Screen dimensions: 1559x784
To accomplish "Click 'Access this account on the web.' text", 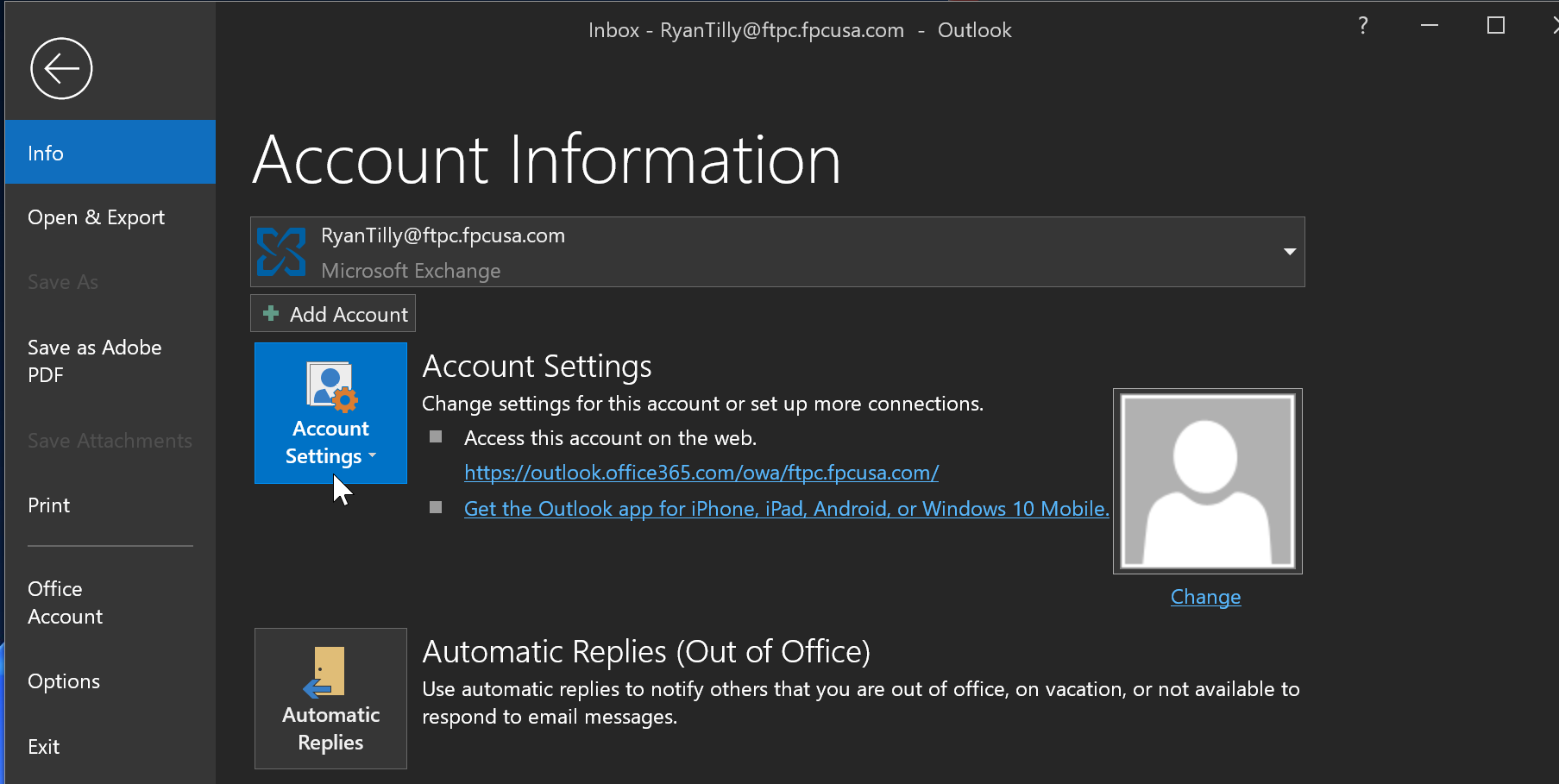I will (x=610, y=438).
